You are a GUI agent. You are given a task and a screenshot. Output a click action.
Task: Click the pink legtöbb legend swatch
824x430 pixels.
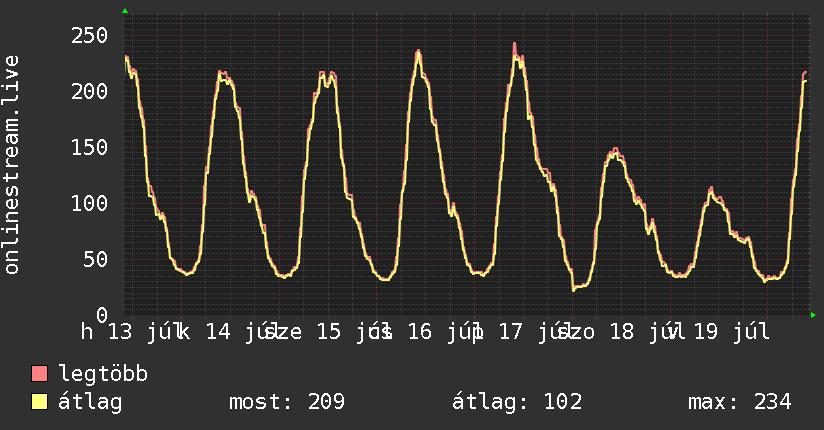point(39,373)
